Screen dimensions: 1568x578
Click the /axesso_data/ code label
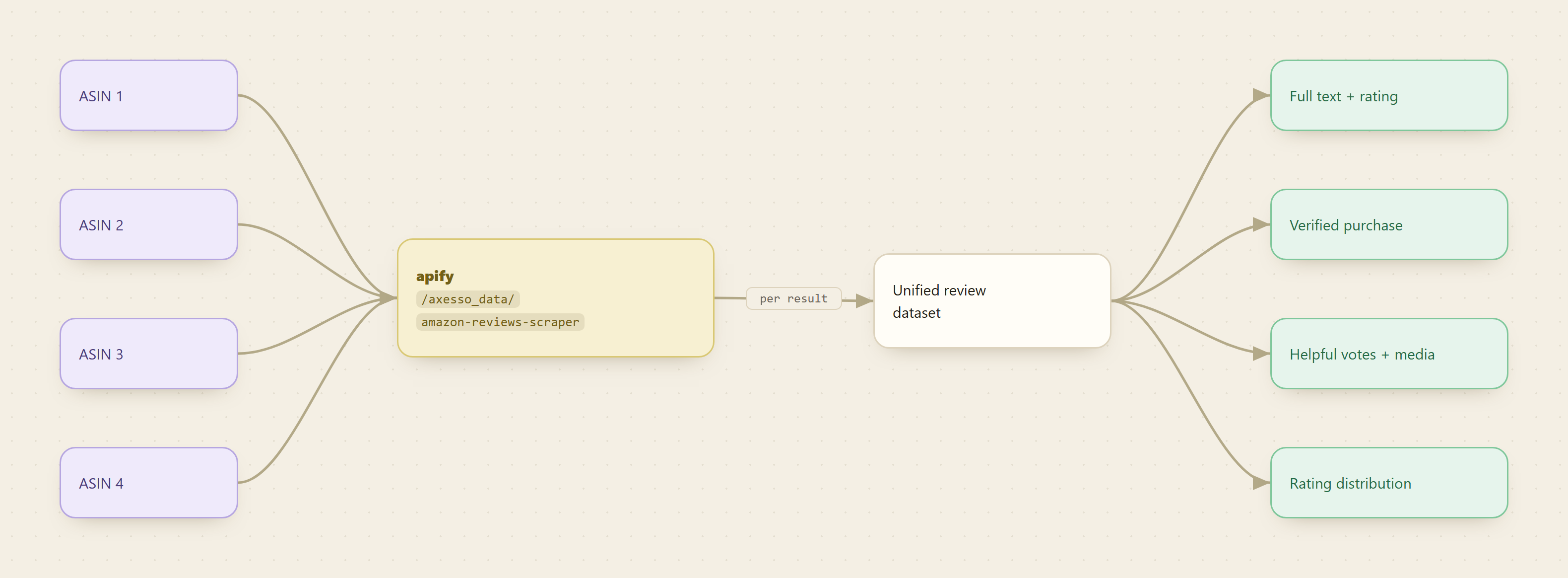(x=467, y=299)
